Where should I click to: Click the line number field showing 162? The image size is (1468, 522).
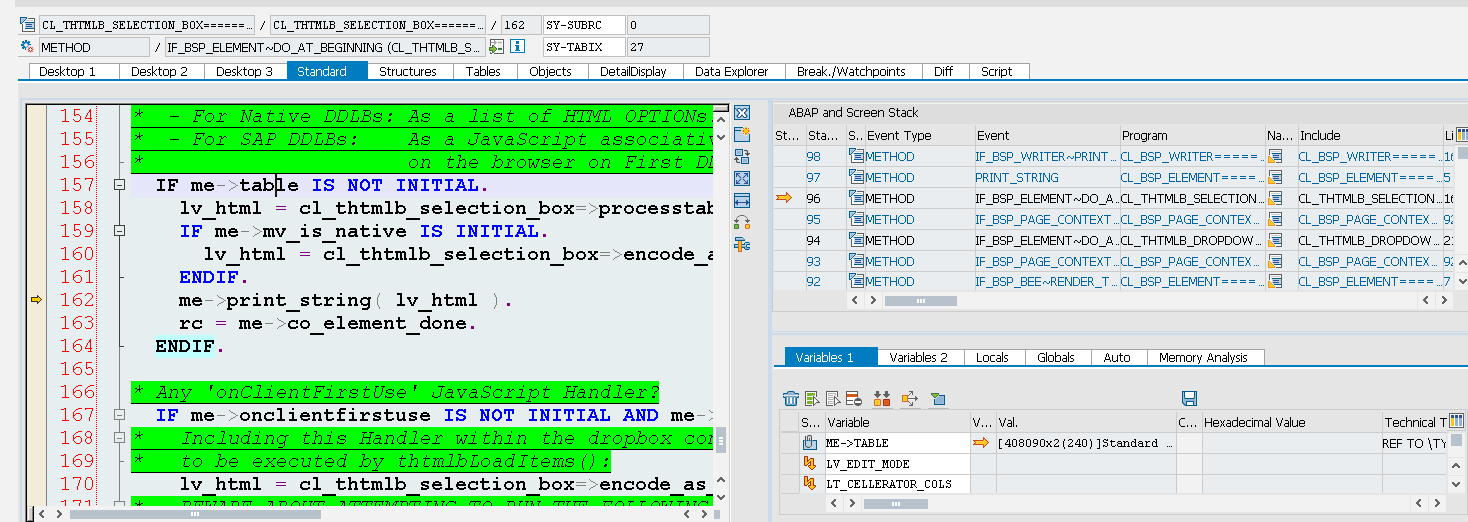[x=519, y=25]
